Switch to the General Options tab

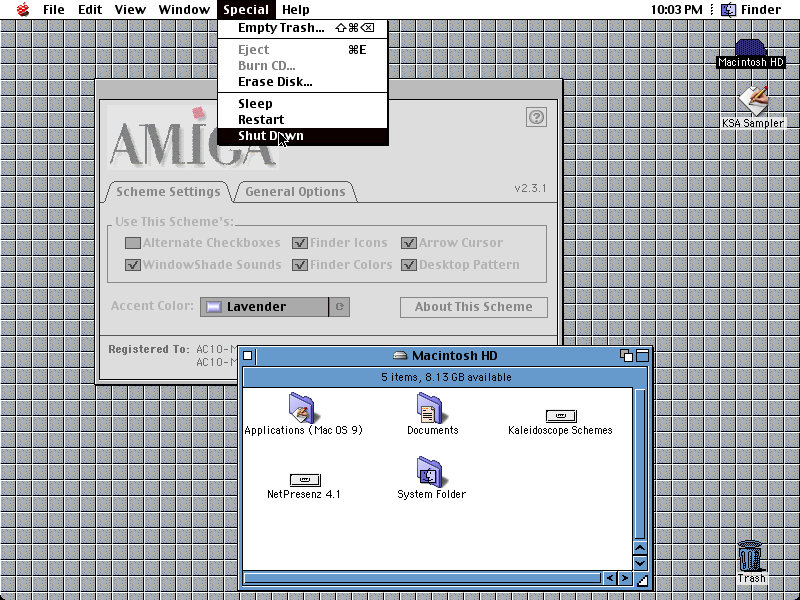(295, 192)
